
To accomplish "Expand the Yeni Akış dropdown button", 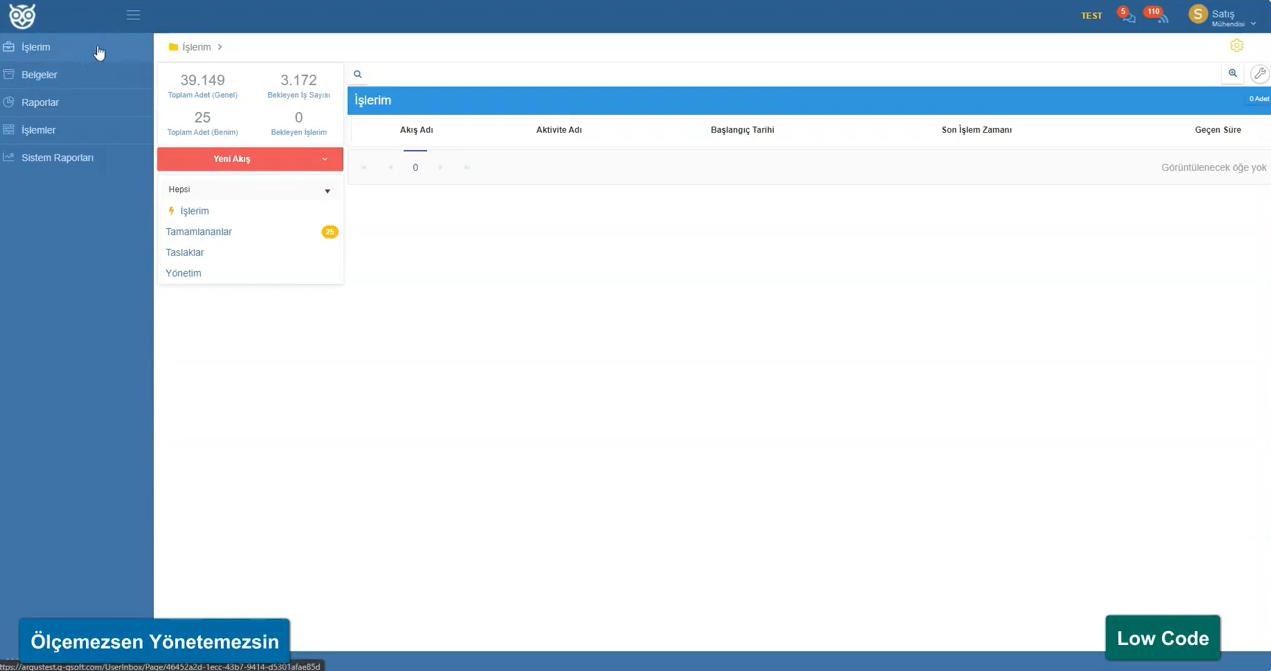I will (x=250, y=159).
